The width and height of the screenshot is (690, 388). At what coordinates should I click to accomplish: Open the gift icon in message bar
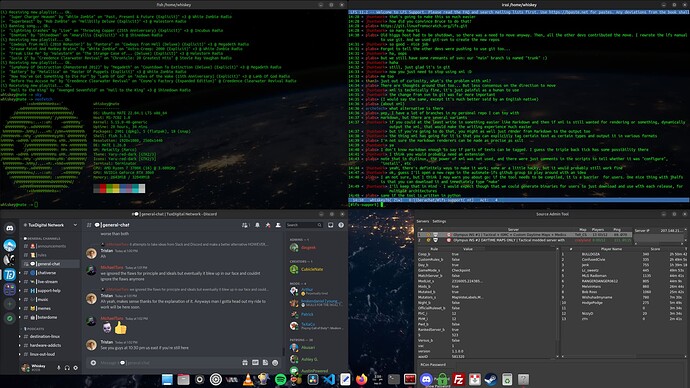[x=245, y=363]
